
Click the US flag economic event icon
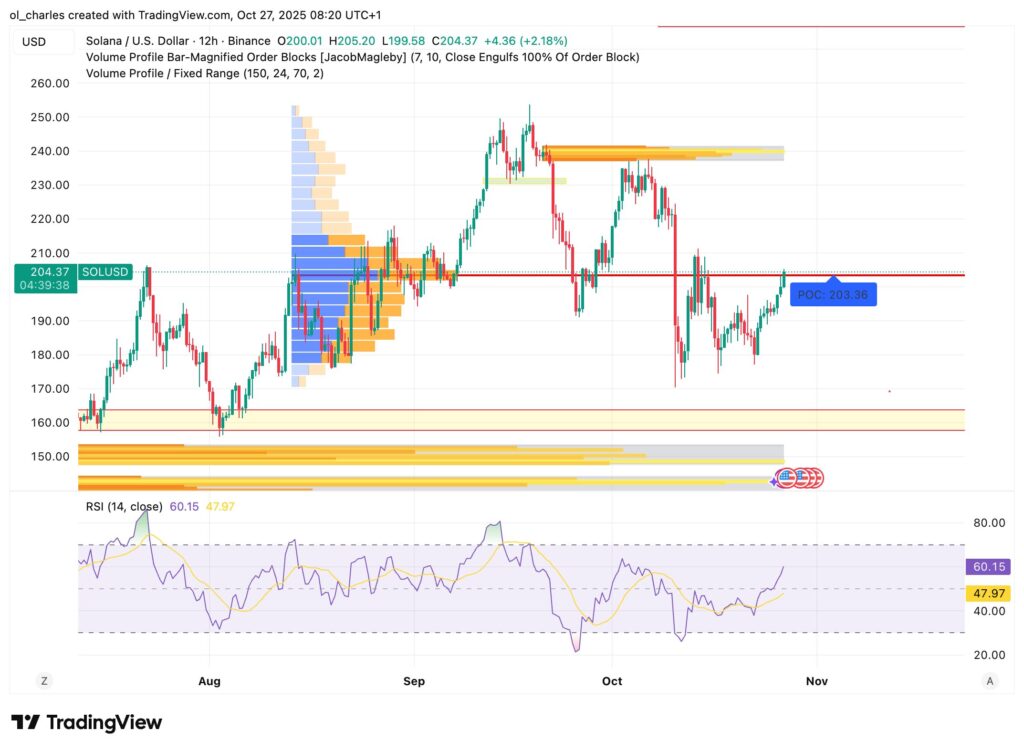[x=788, y=478]
